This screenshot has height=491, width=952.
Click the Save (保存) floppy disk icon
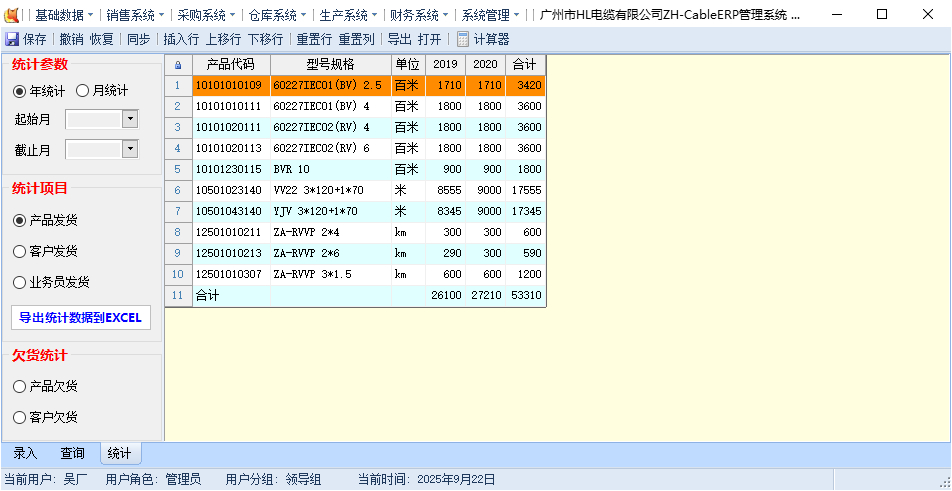coord(12,39)
